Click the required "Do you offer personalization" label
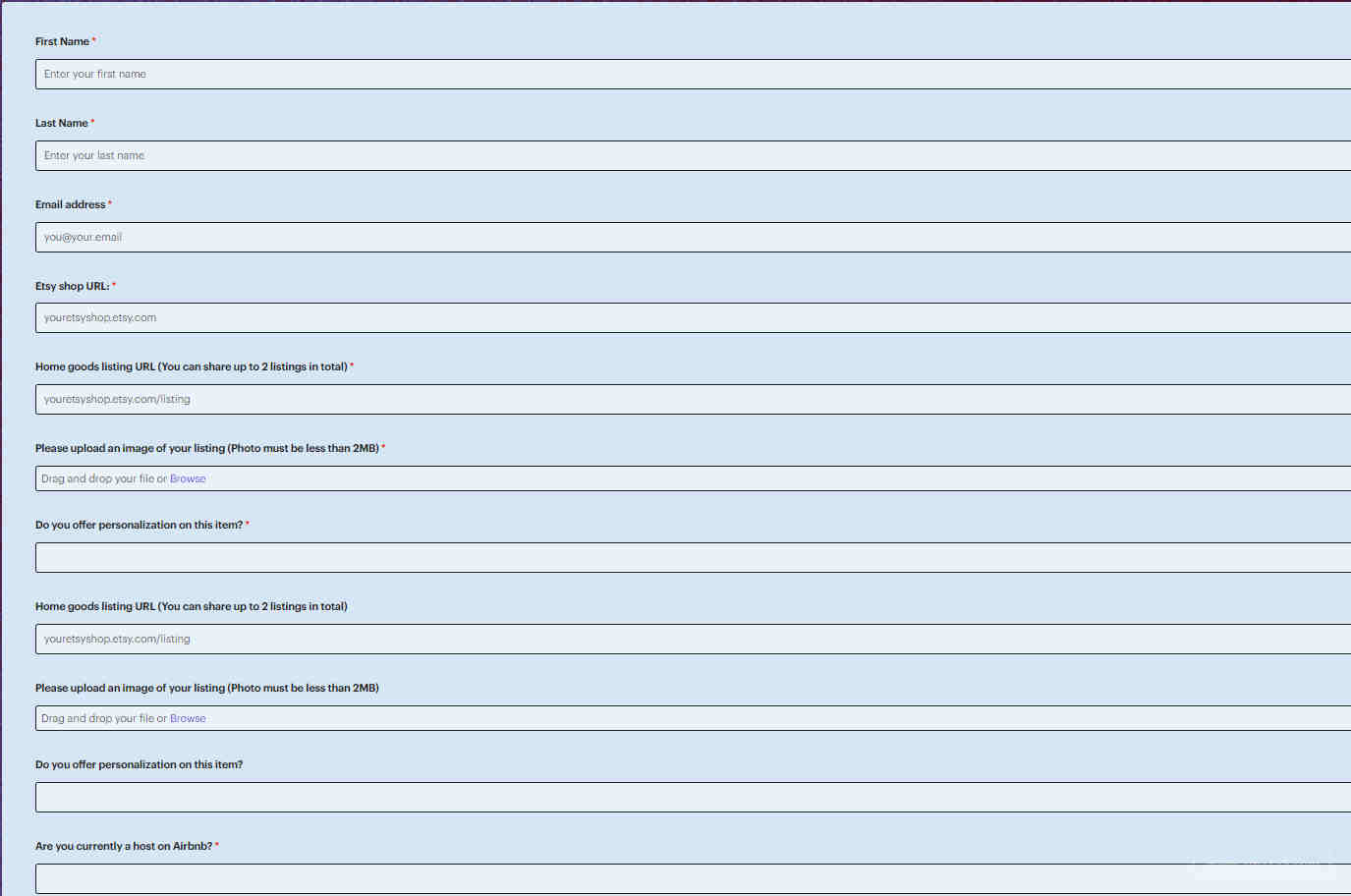1351x896 pixels. click(x=139, y=525)
